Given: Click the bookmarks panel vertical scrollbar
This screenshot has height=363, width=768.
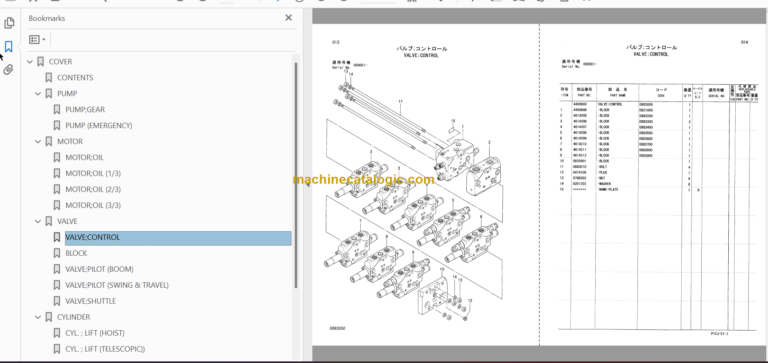Looking at the screenshot, I should tap(295, 175).
